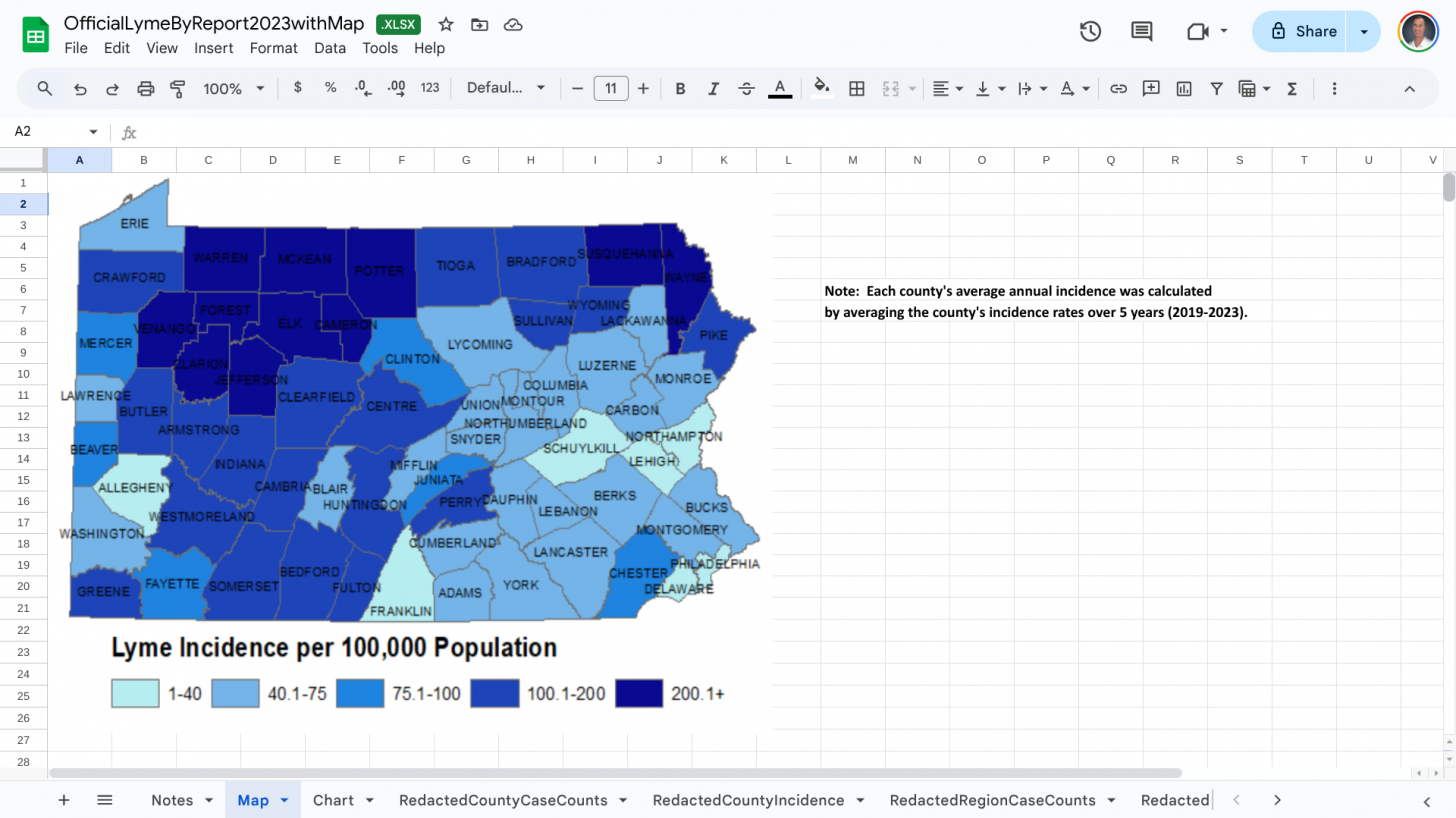Open the name box dropdown arrow
The width and height of the screenshot is (1456, 818).
coord(94,132)
